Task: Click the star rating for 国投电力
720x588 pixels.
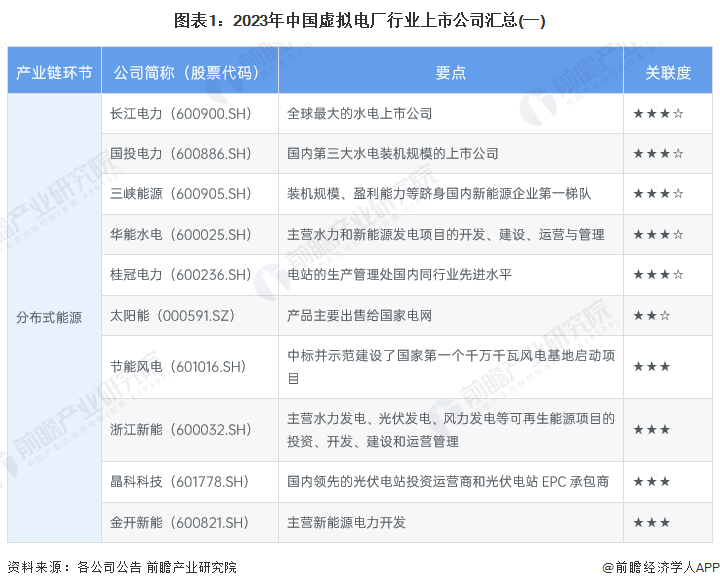Action: [x=658, y=153]
